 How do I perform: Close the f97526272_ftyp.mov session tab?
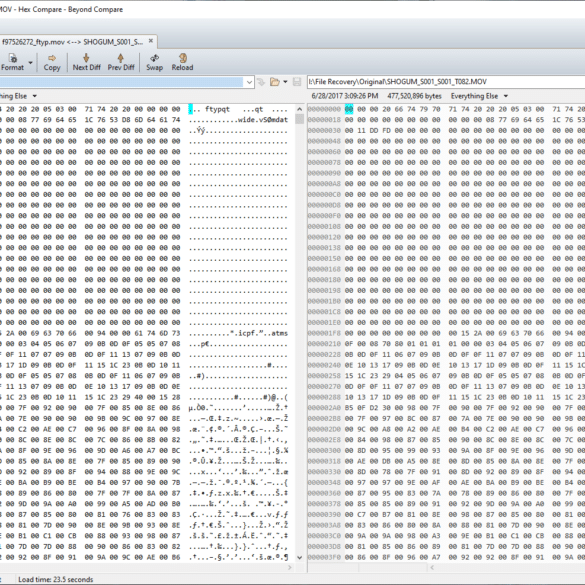pos(151,41)
